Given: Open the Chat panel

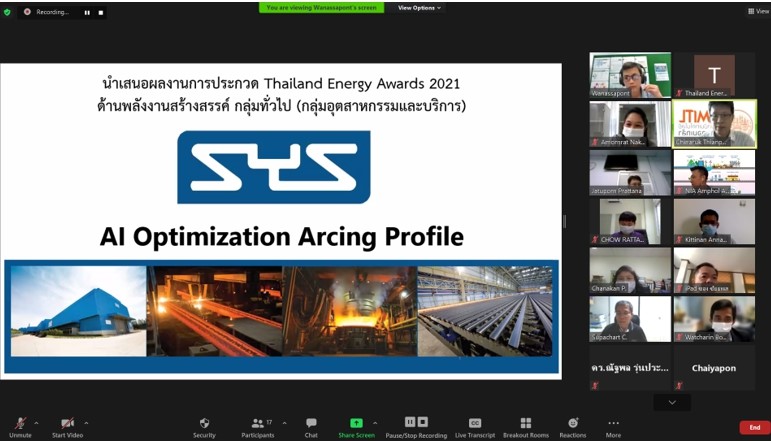Looking at the screenshot, I should pos(311,427).
